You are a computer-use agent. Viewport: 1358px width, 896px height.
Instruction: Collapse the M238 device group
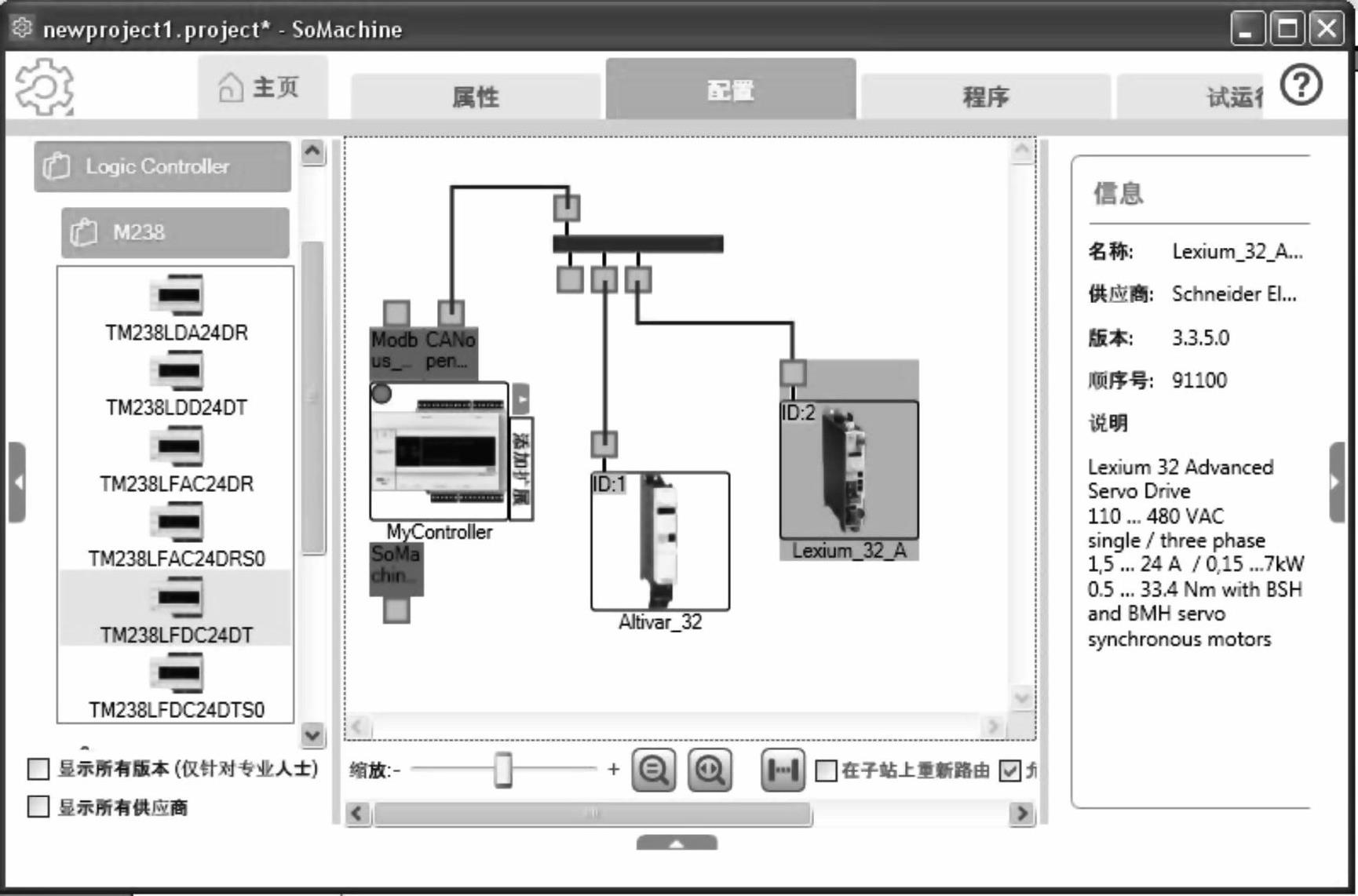click(175, 232)
